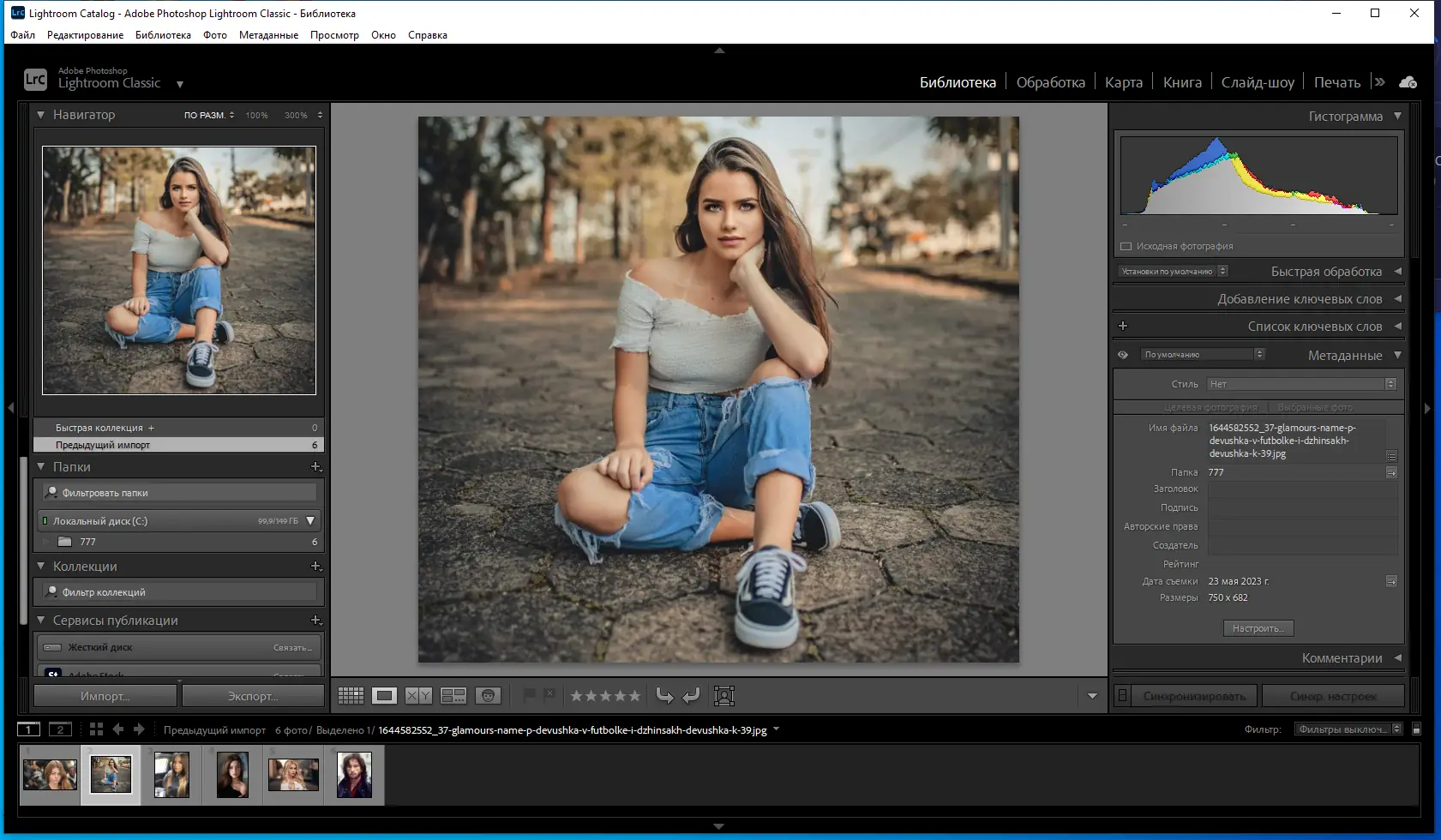Mark the photo as rejected
The height and width of the screenshot is (840, 1441).
(x=549, y=694)
